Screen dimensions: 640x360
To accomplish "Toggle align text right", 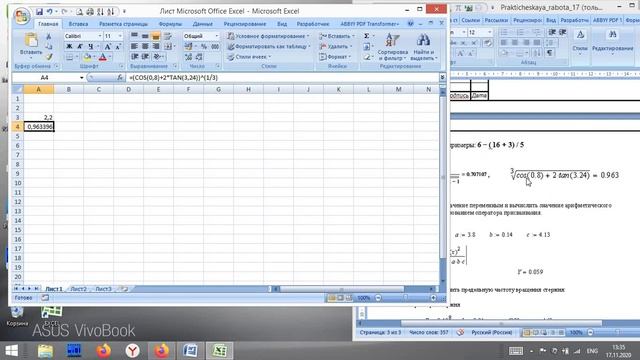I will (x=156, y=47).
